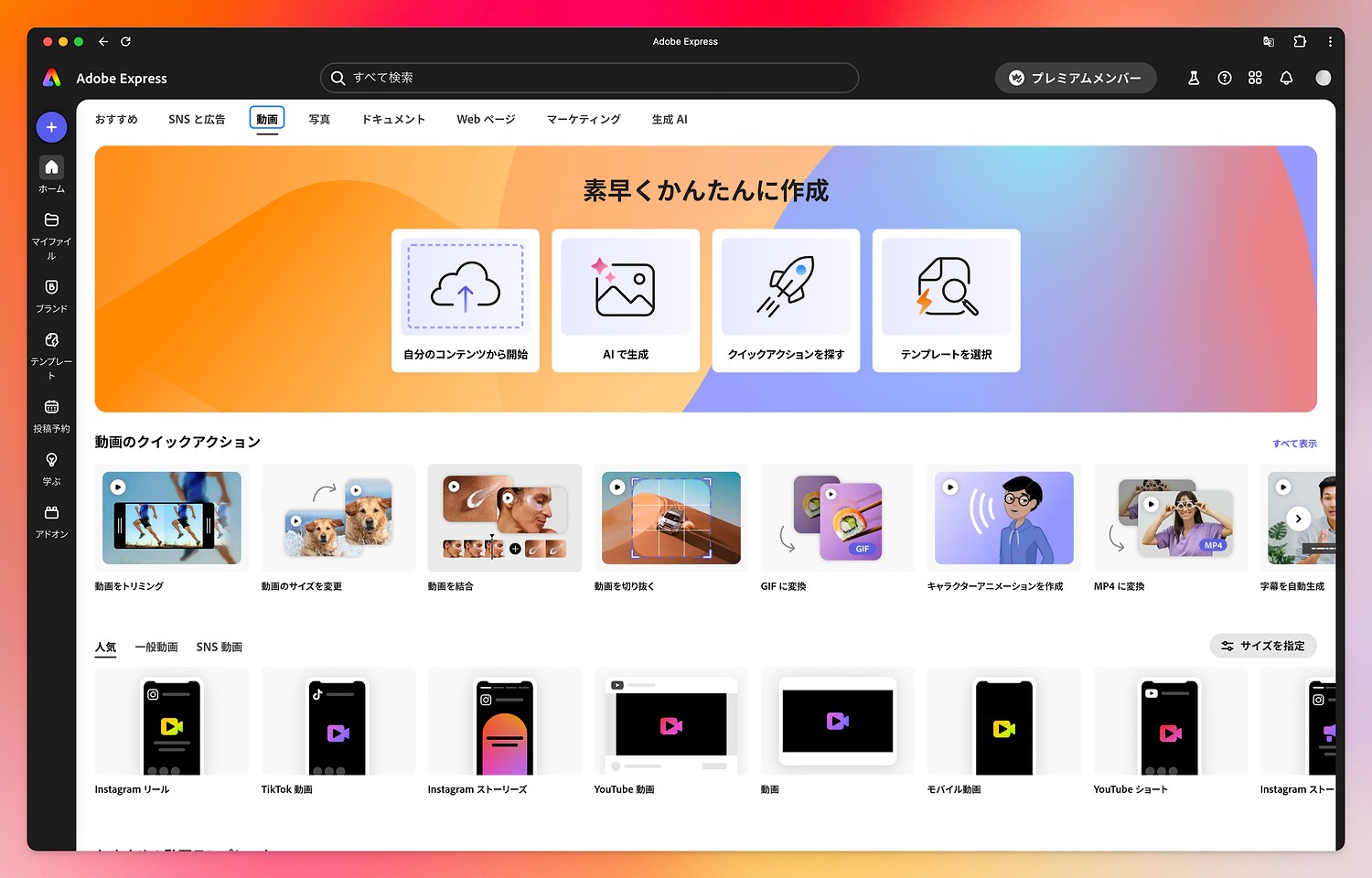Click the blue plus create button

pyautogui.click(x=51, y=127)
